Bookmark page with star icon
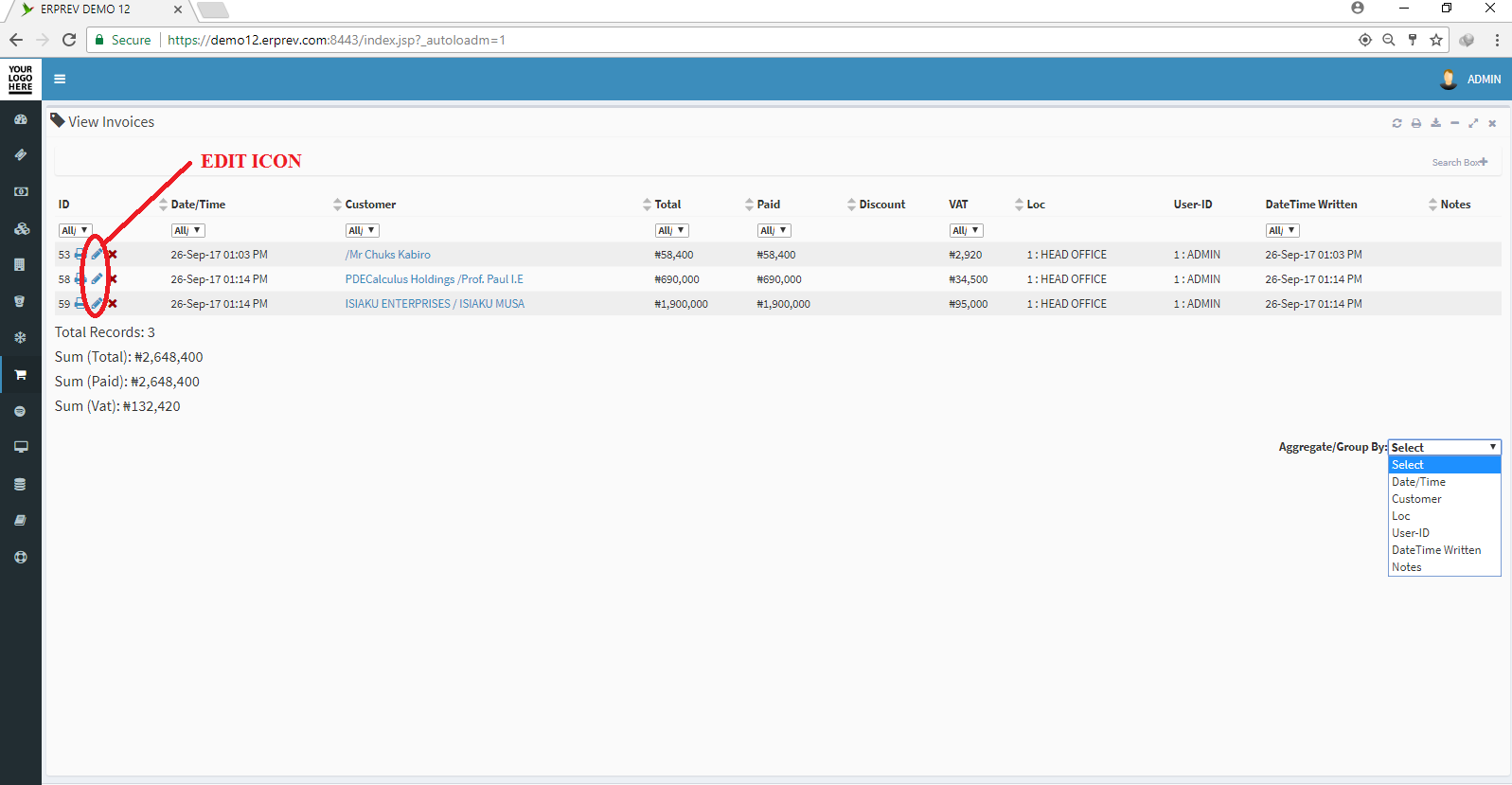This screenshot has height=785, width=1512. point(1436,40)
